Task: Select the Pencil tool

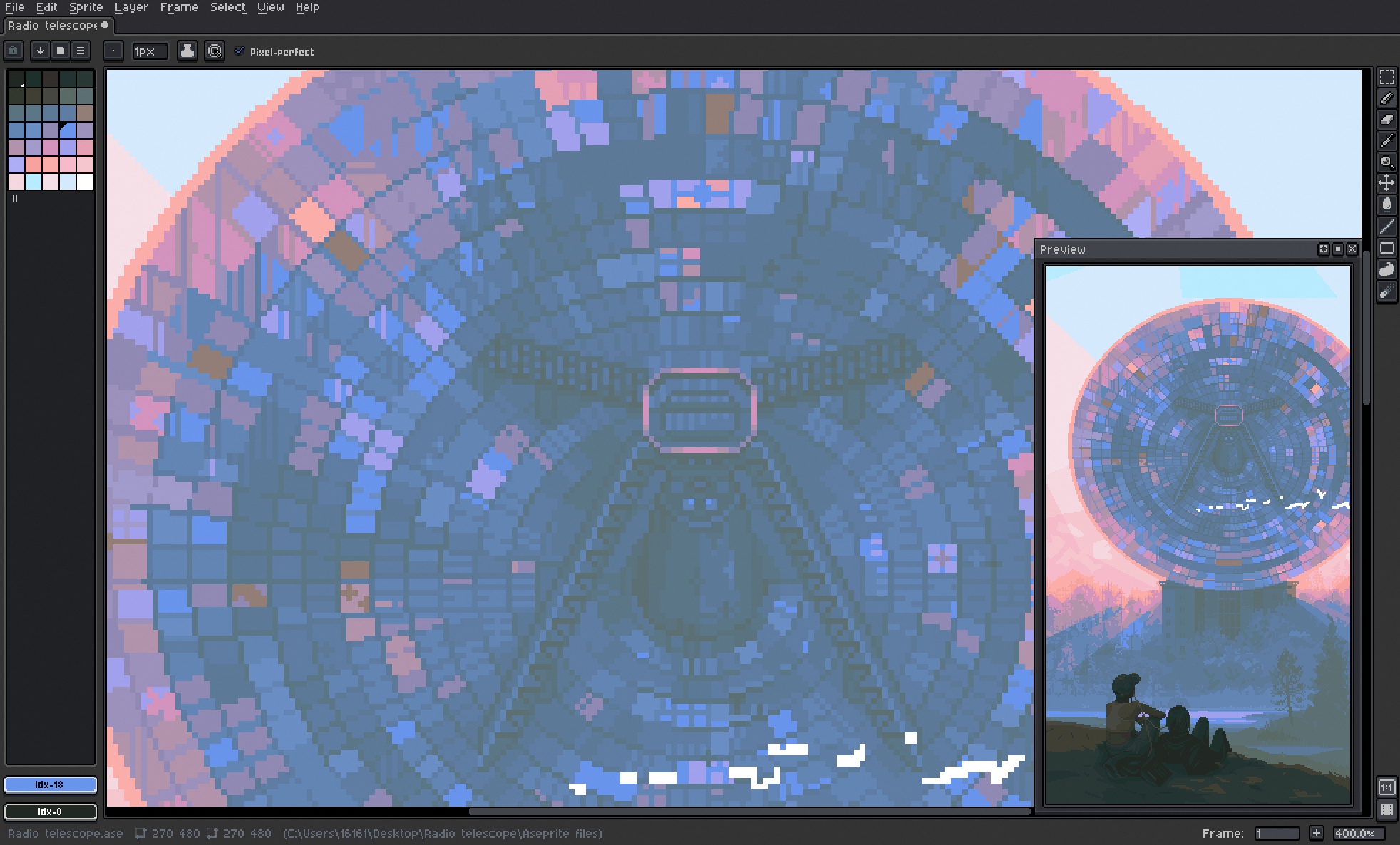Action: pyautogui.click(x=1386, y=98)
